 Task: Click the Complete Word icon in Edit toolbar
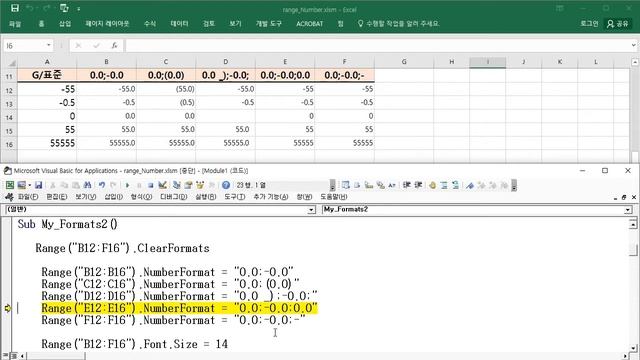point(392,185)
